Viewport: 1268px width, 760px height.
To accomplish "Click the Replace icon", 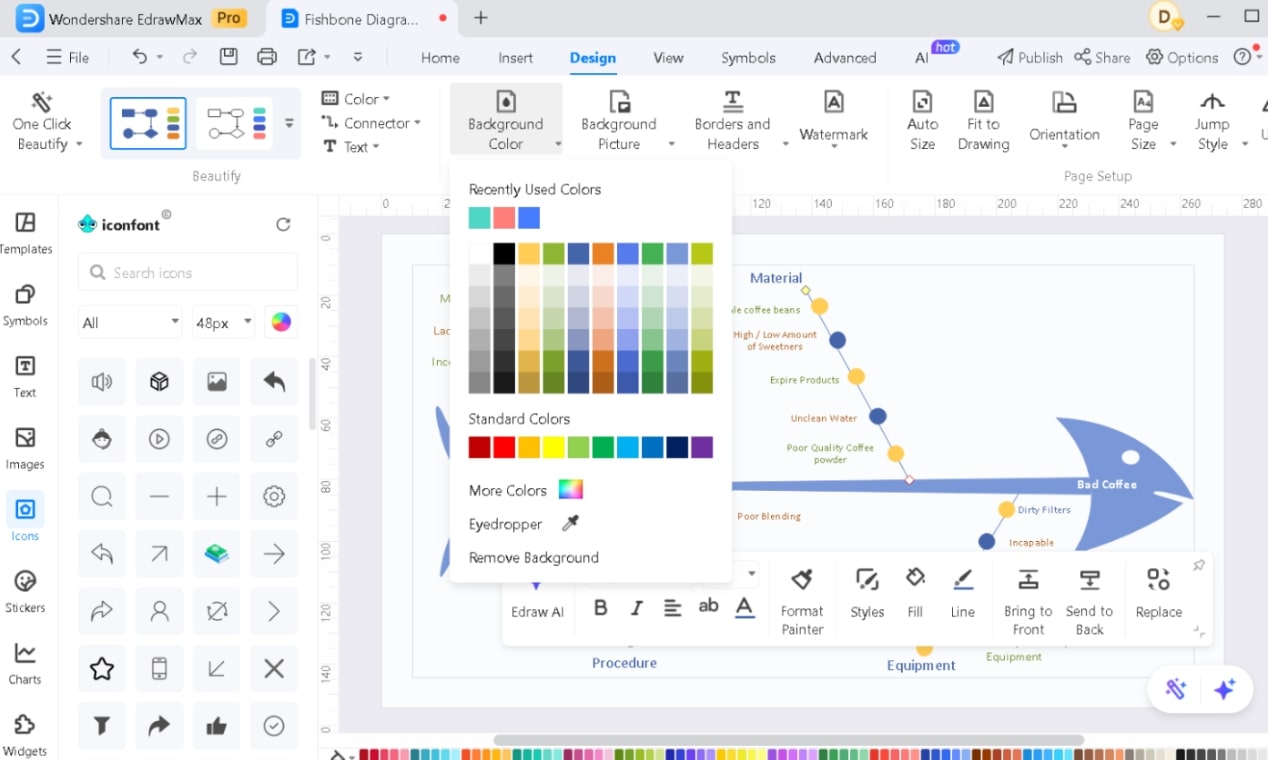I will 1158,579.
